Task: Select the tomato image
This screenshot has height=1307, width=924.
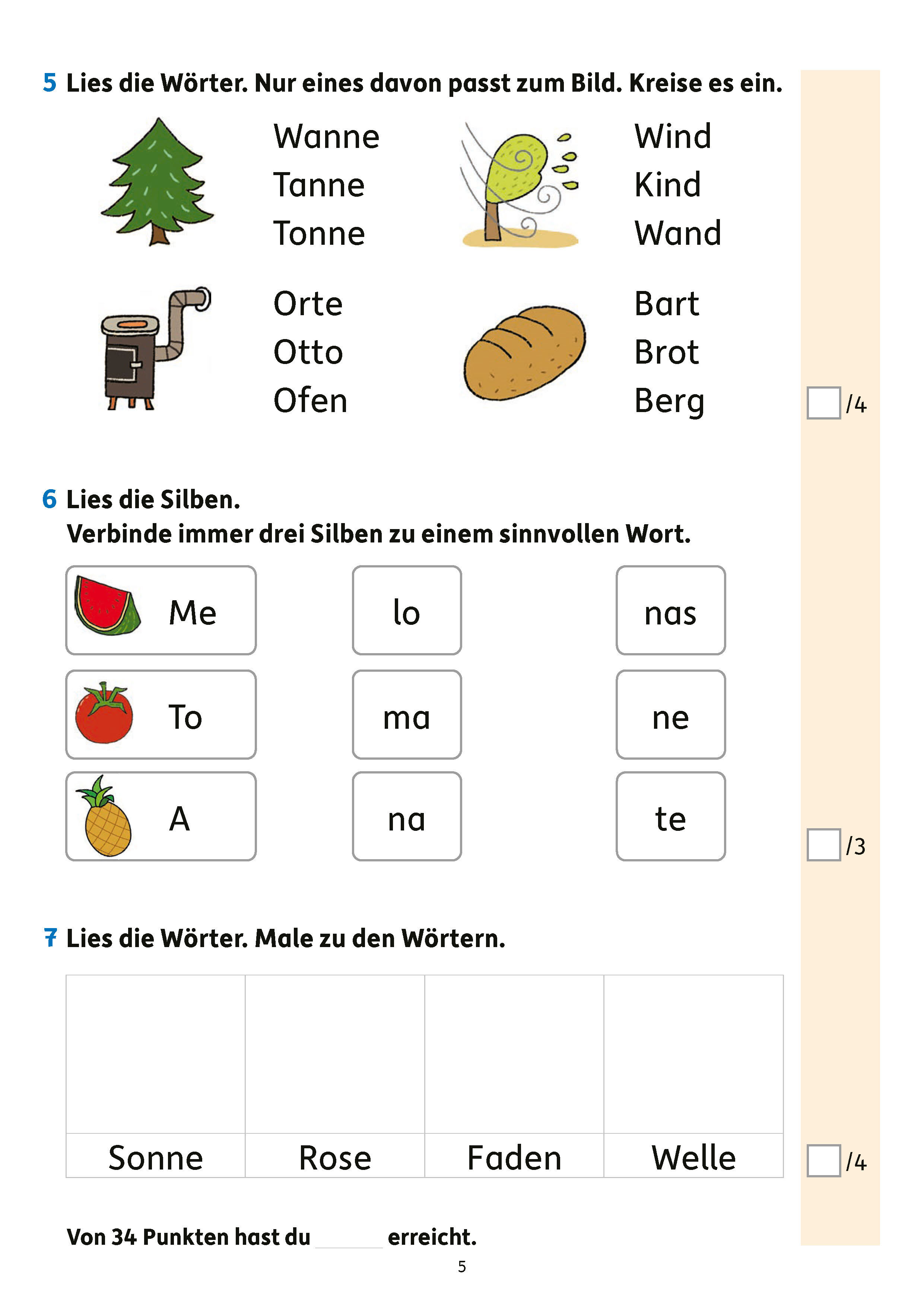Action: point(104,713)
